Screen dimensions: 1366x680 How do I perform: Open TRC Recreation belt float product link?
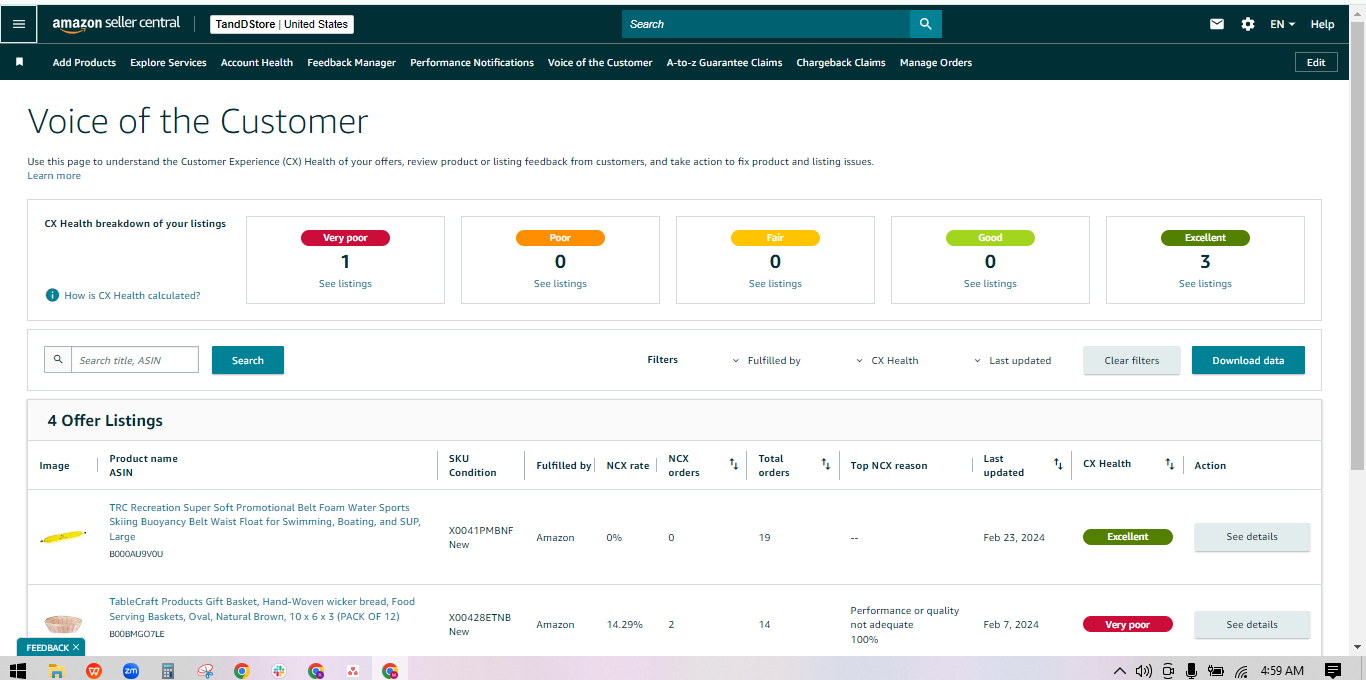point(265,522)
